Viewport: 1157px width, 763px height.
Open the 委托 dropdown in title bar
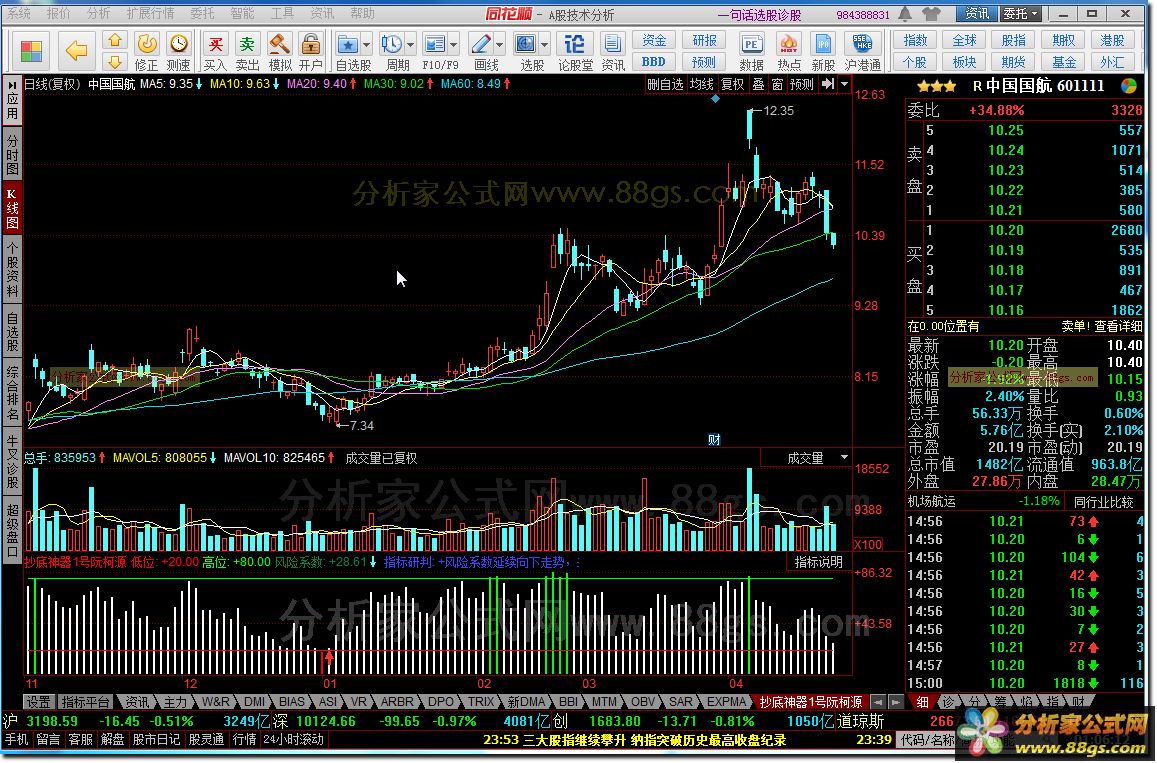pos(1021,13)
